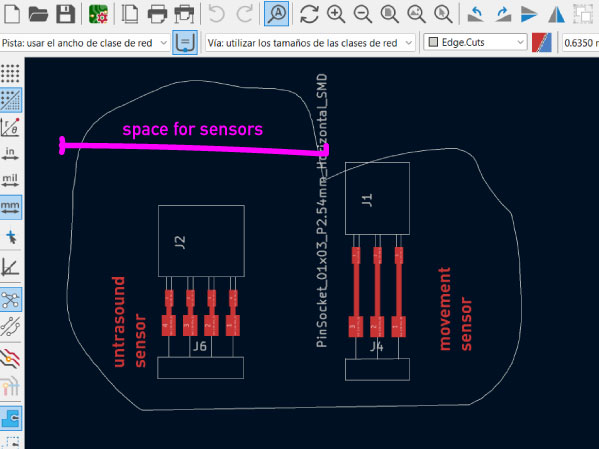Open an existing board file
The image size is (599, 449).
(x=38, y=13)
